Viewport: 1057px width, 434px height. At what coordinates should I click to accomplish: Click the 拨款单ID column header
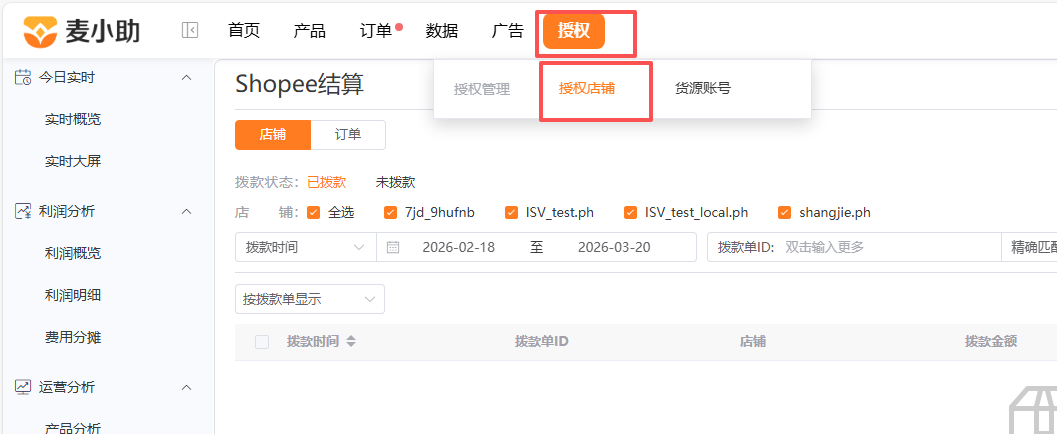pyautogui.click(x=541, y=342)
